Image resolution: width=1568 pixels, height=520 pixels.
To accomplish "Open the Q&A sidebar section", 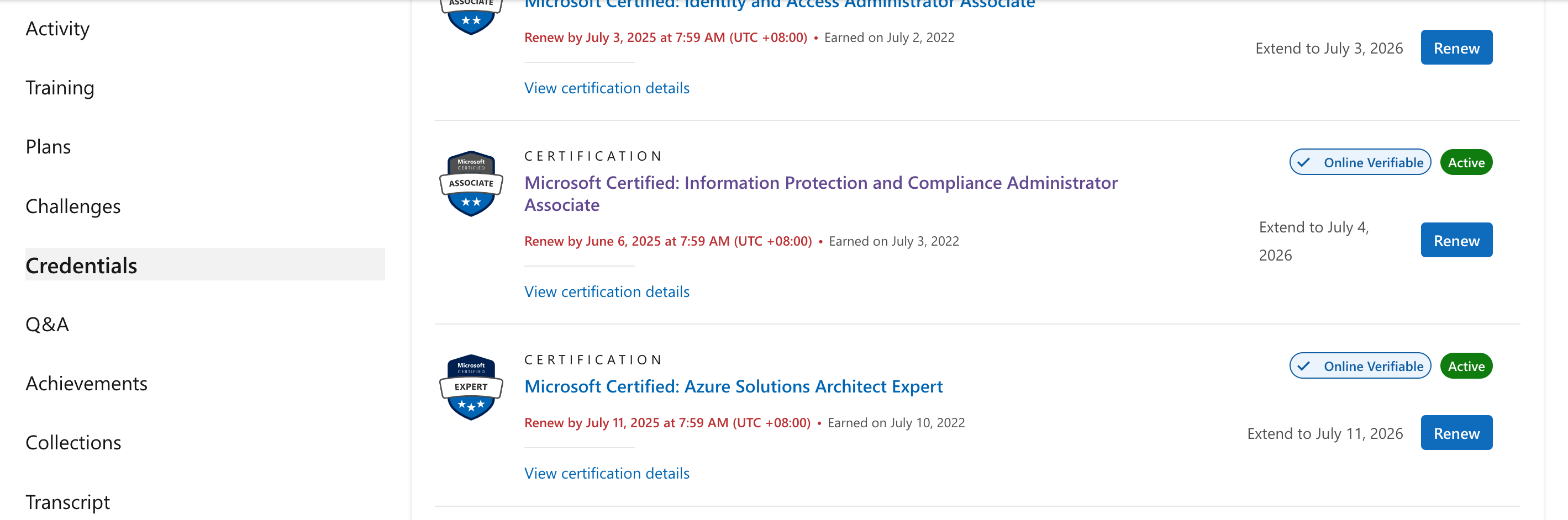I will (x=47, y=324).
